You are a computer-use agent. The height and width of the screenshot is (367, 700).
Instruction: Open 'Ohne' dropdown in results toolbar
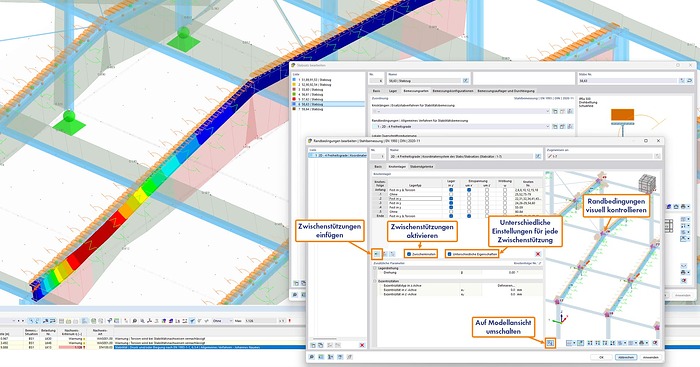click(222, 321)
